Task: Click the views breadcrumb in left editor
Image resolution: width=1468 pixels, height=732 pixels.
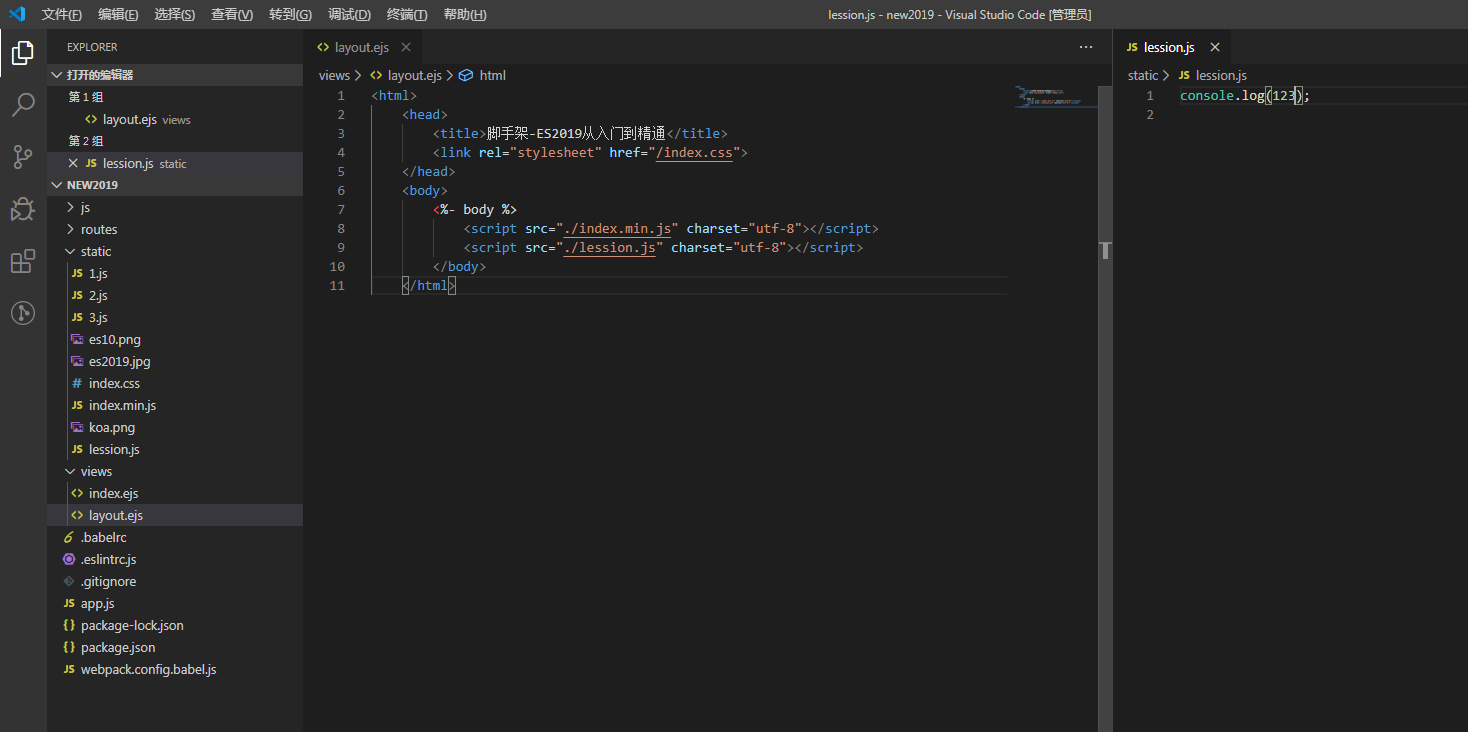Action: tap(334, 75)
